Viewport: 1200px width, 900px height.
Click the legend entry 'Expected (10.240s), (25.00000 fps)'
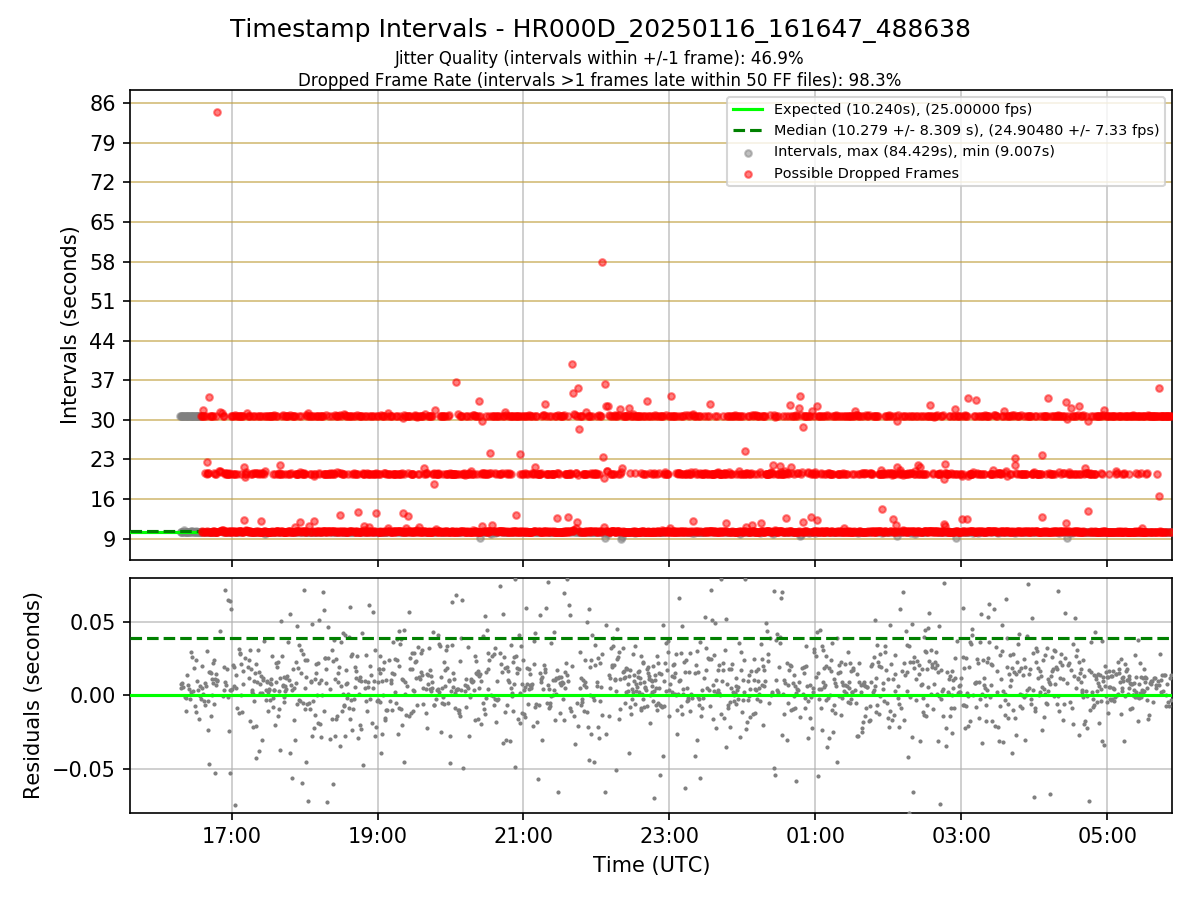[x=903, y=109]
